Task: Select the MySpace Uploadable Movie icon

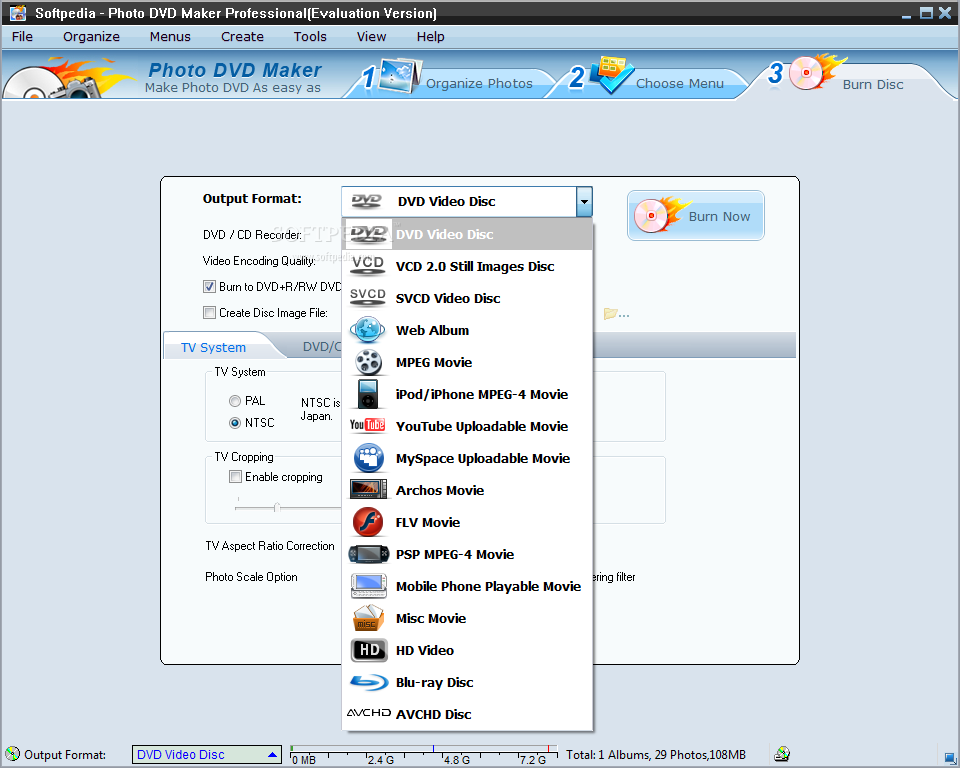Action: click(369, 458)
